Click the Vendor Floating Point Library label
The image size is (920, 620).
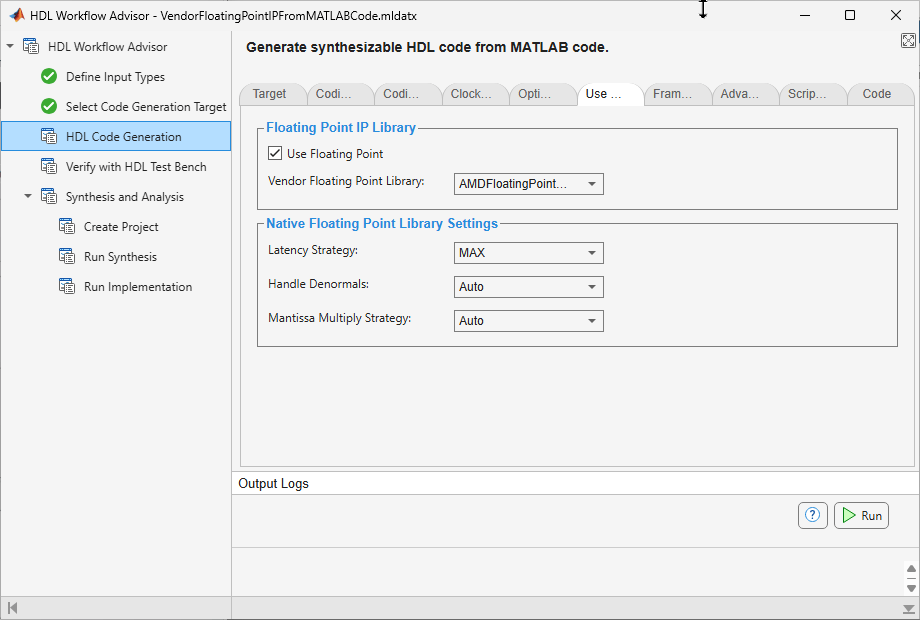pos(346,181)
